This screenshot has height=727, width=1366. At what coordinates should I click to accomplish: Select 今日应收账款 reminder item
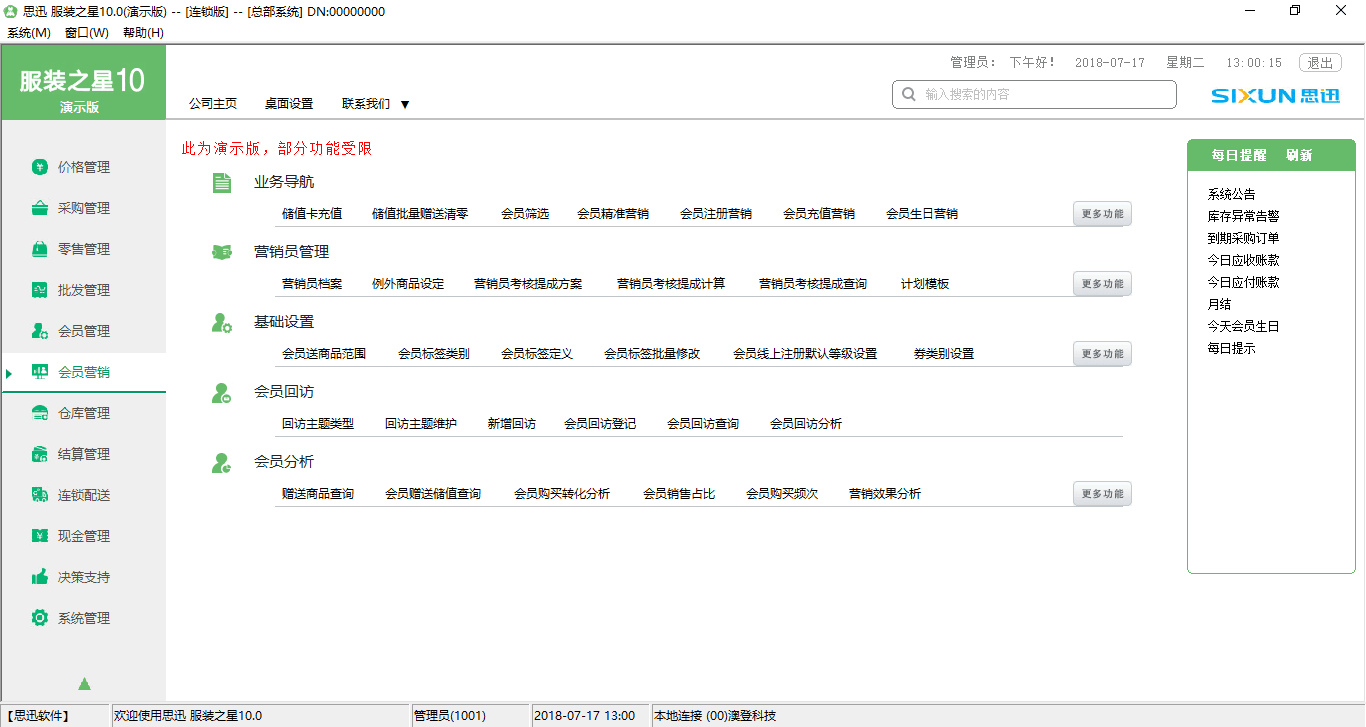click(x=1243, y=260)
